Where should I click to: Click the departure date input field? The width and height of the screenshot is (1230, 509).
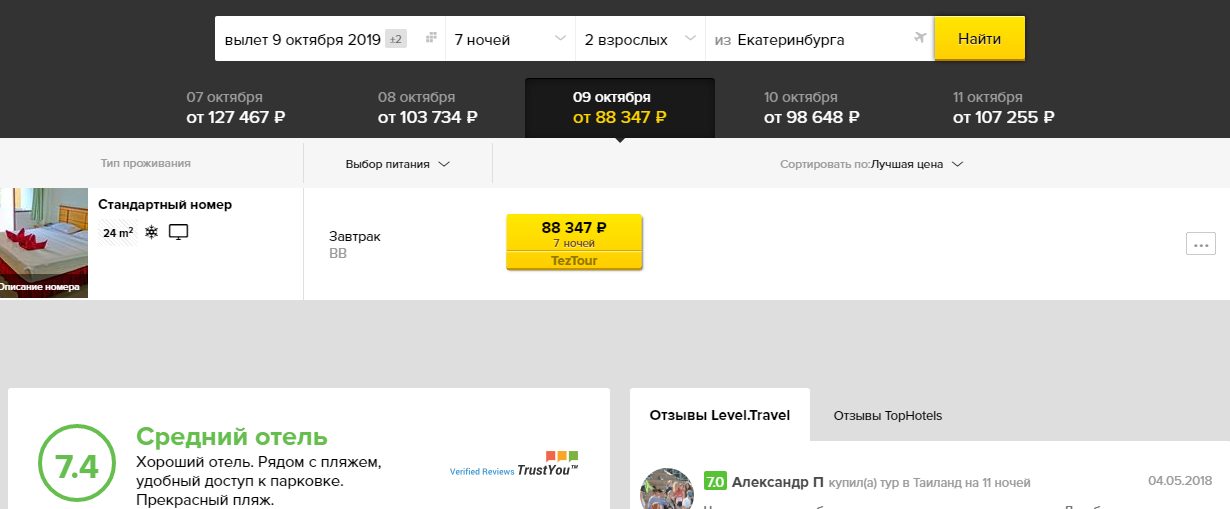302,40
